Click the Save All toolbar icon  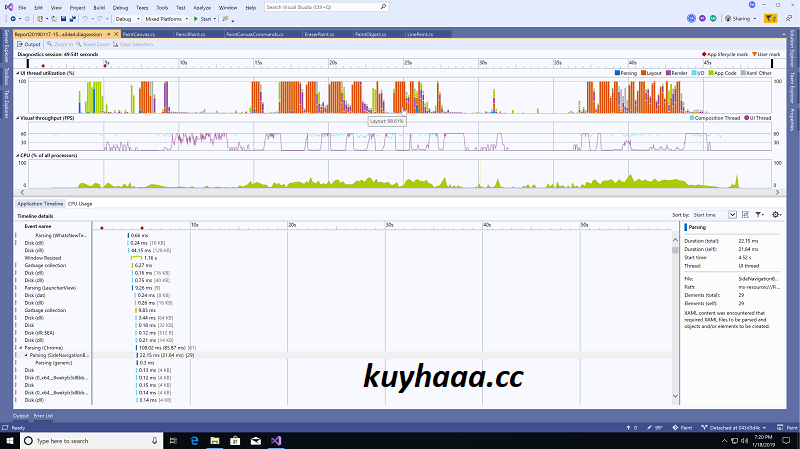tap(72, 19)
